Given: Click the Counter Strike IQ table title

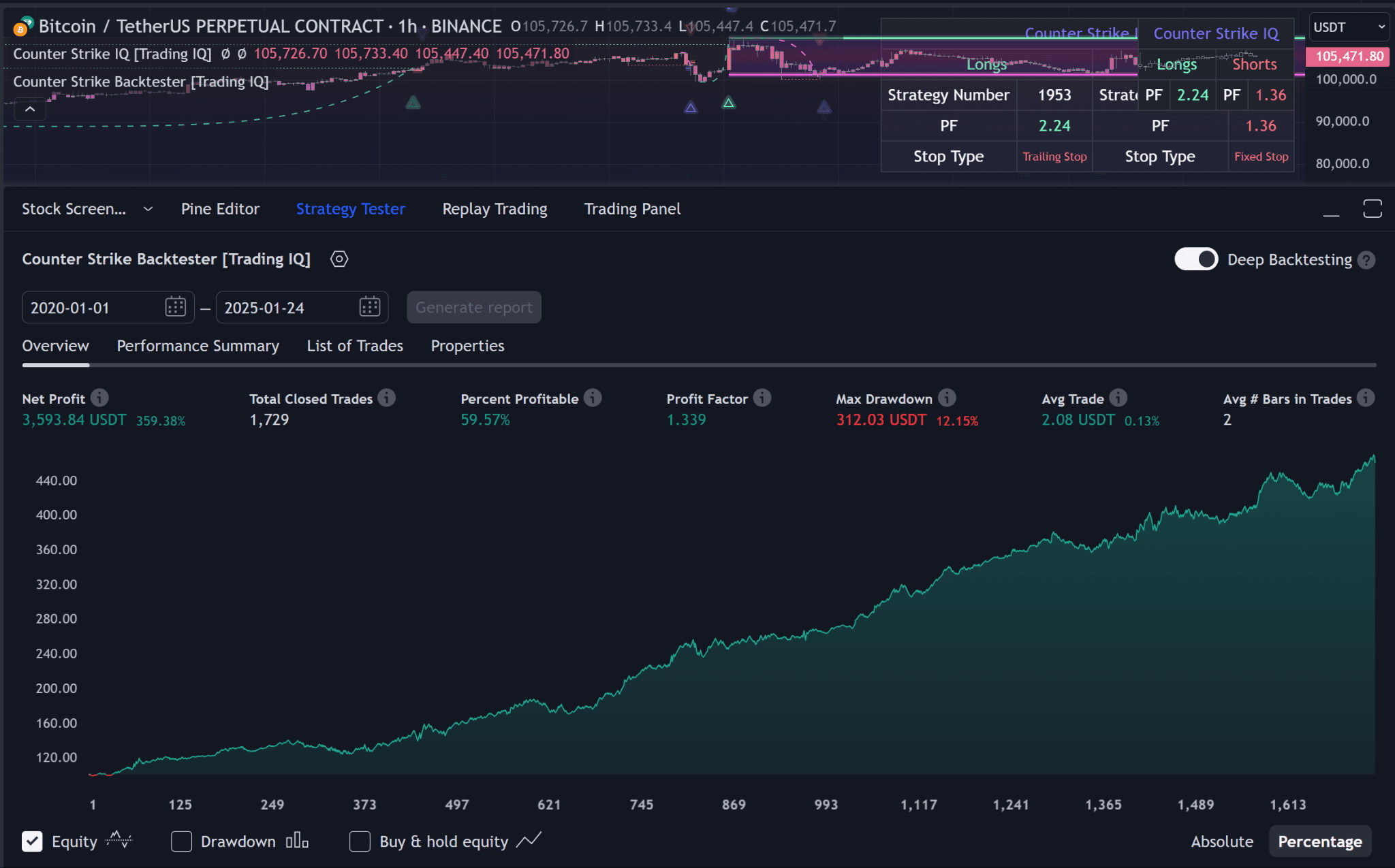Looking at the screenshot, I should tap(1216, 33).
